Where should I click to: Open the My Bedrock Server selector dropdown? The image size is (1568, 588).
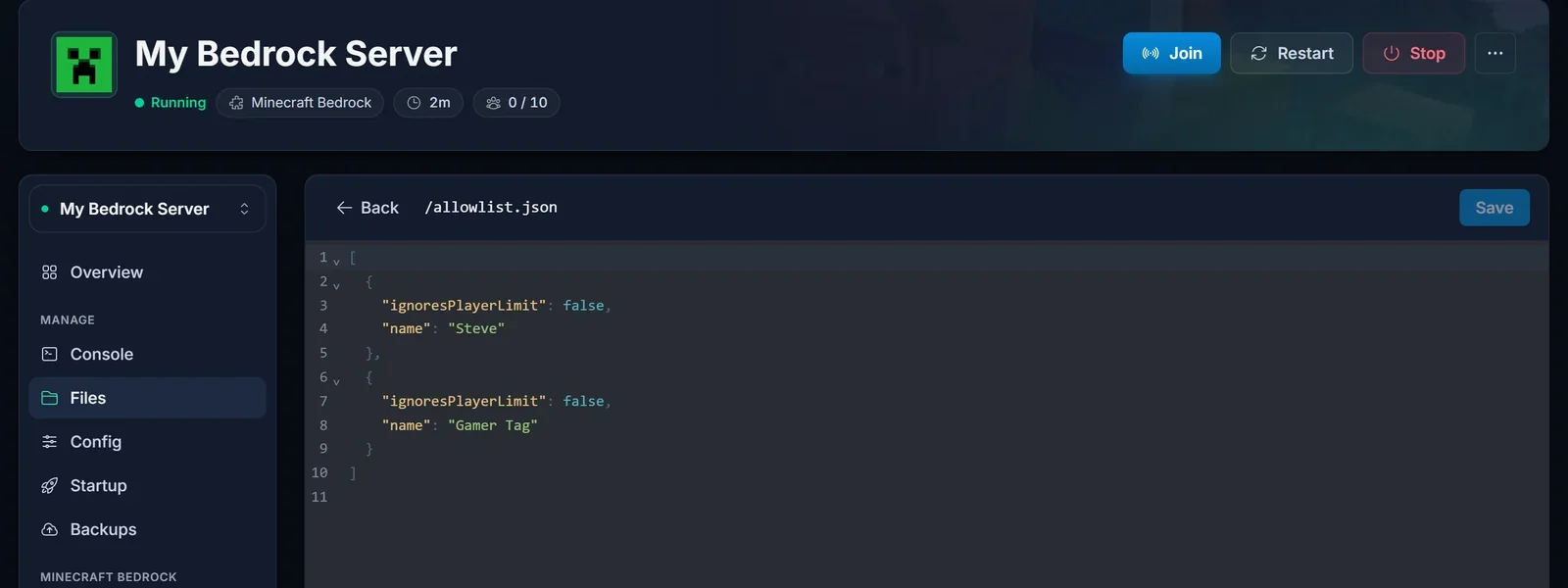click(x=147, y=209)
